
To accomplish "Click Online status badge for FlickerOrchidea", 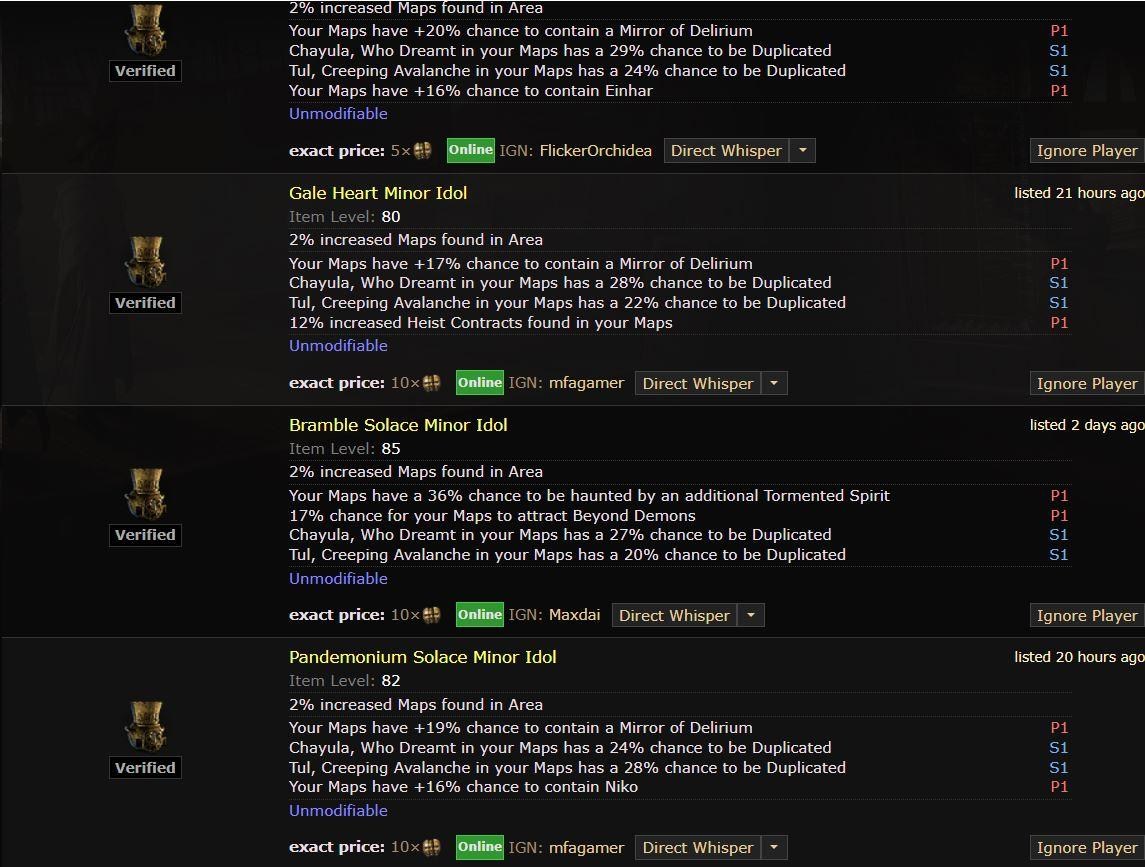I will (470, 150).
